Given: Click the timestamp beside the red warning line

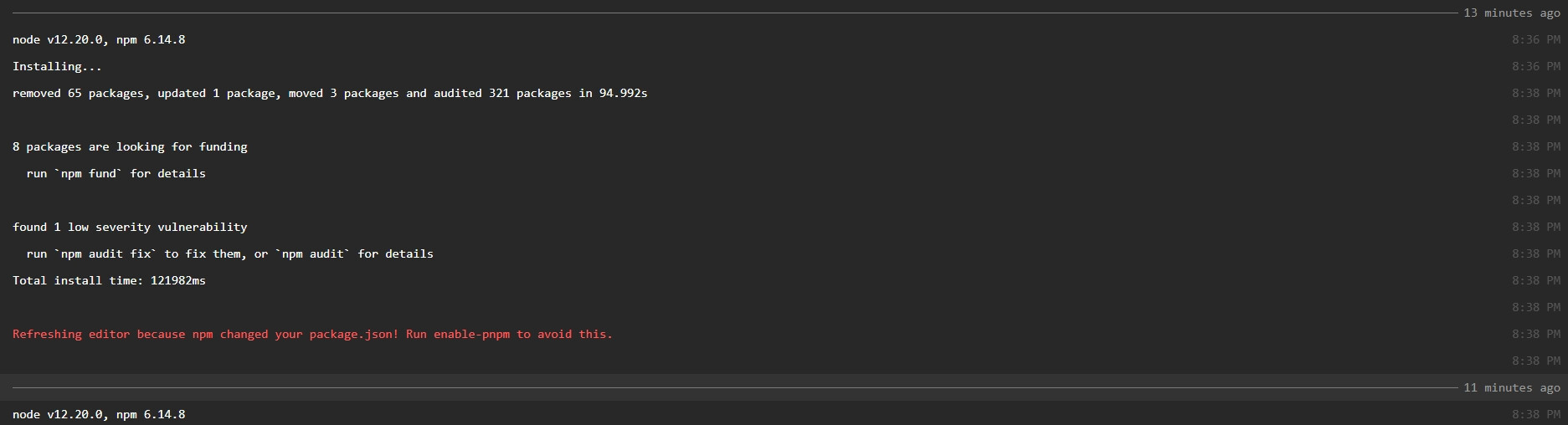Looking at the screenshot, I should point(1536,334).
